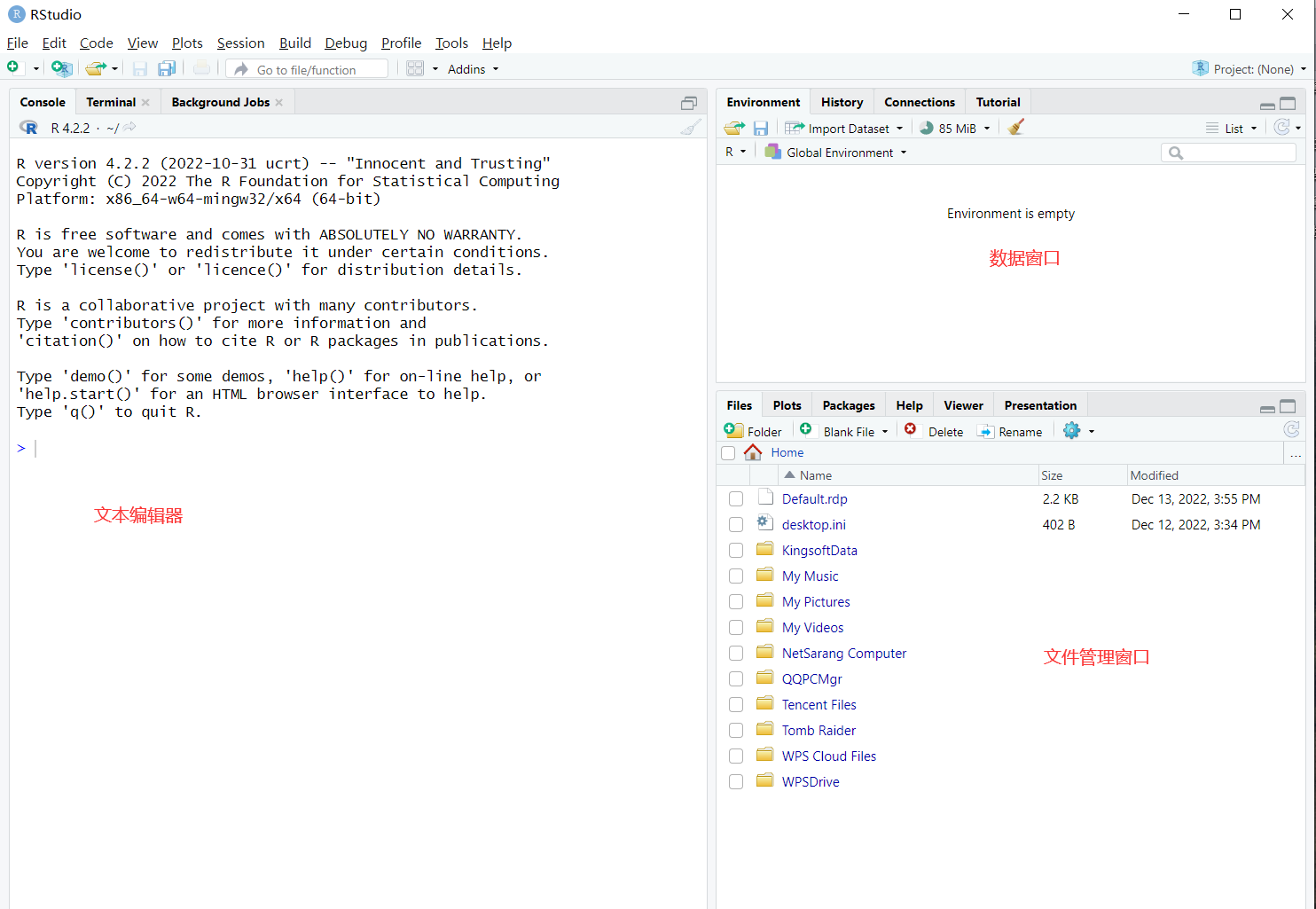Switch to the Plots tab
Screen dimensions: 1316x909
(787, 406)
